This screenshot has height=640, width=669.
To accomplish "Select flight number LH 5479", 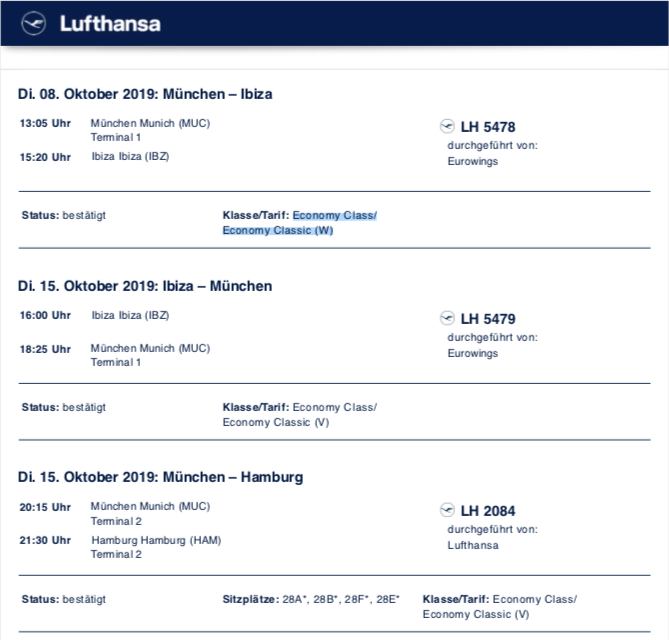I will click(x=488, y=319).
